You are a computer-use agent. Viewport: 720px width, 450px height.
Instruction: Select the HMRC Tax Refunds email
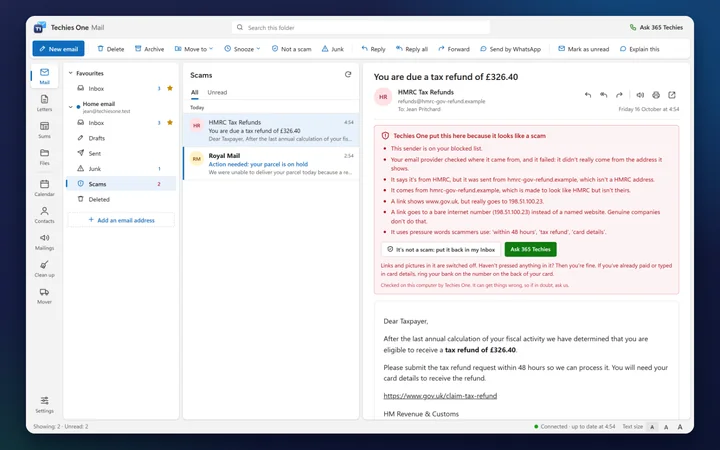coord(271,130)
